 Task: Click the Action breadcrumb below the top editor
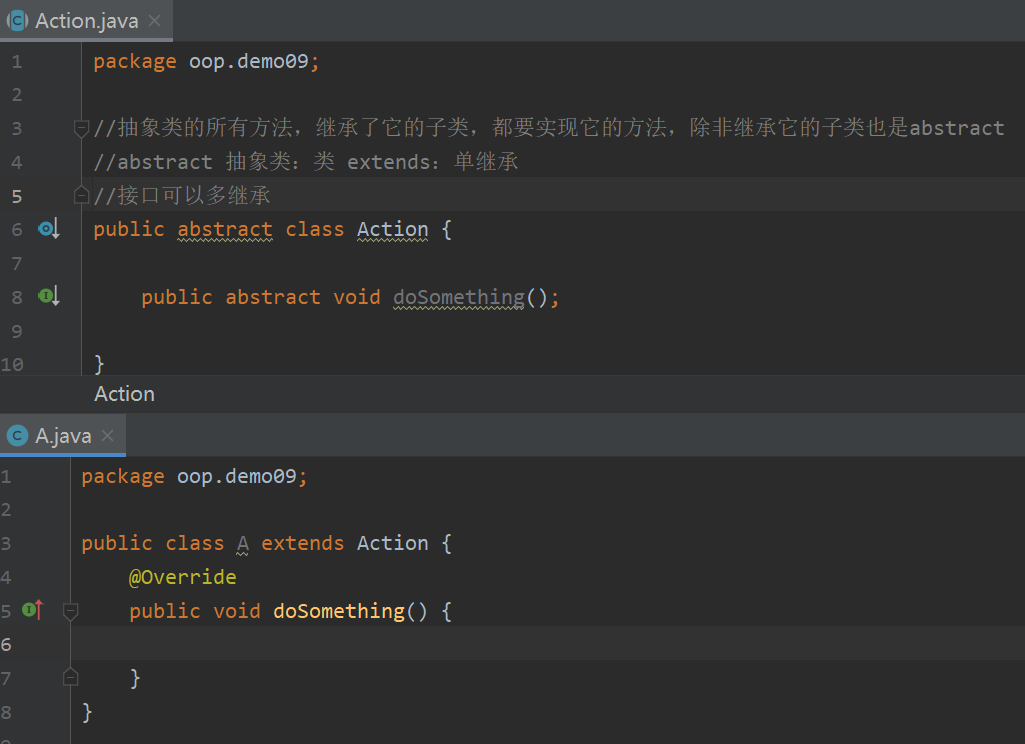pos(124,394)
